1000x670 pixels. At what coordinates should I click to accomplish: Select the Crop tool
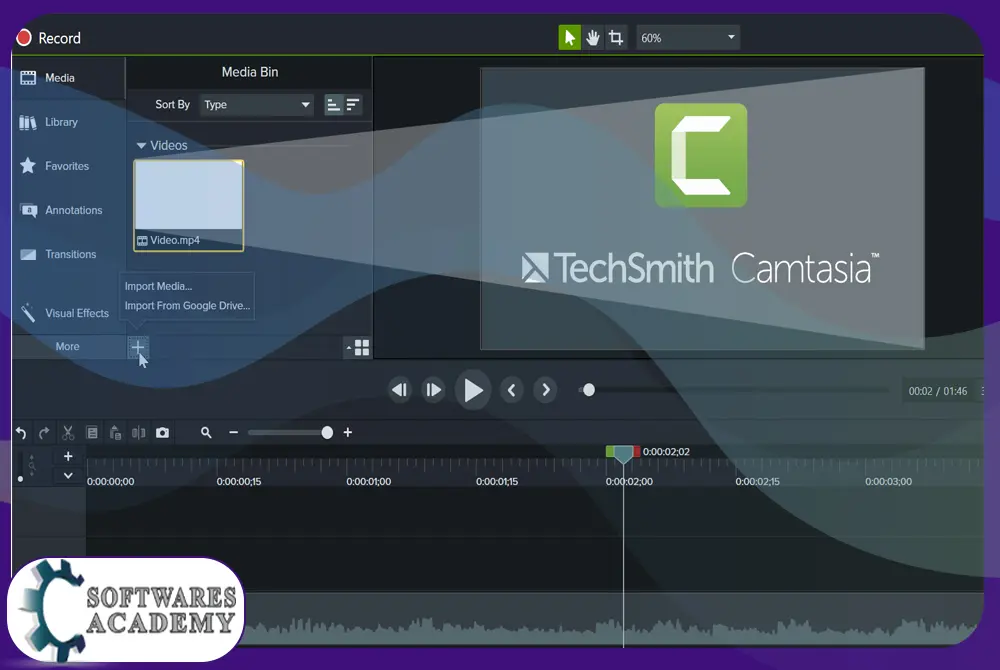click(616, 38)
